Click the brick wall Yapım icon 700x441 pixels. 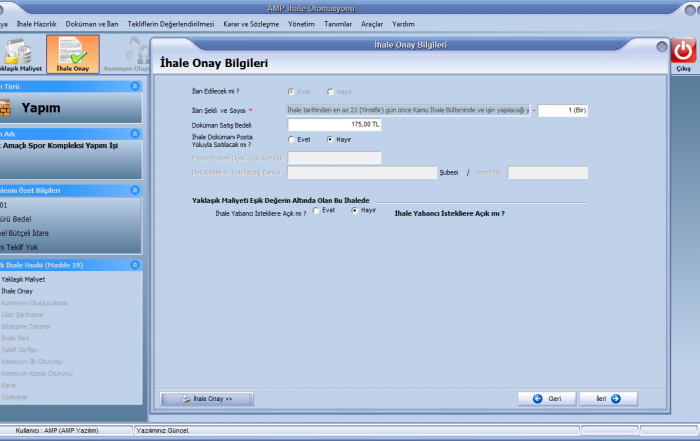coord(5,107)
